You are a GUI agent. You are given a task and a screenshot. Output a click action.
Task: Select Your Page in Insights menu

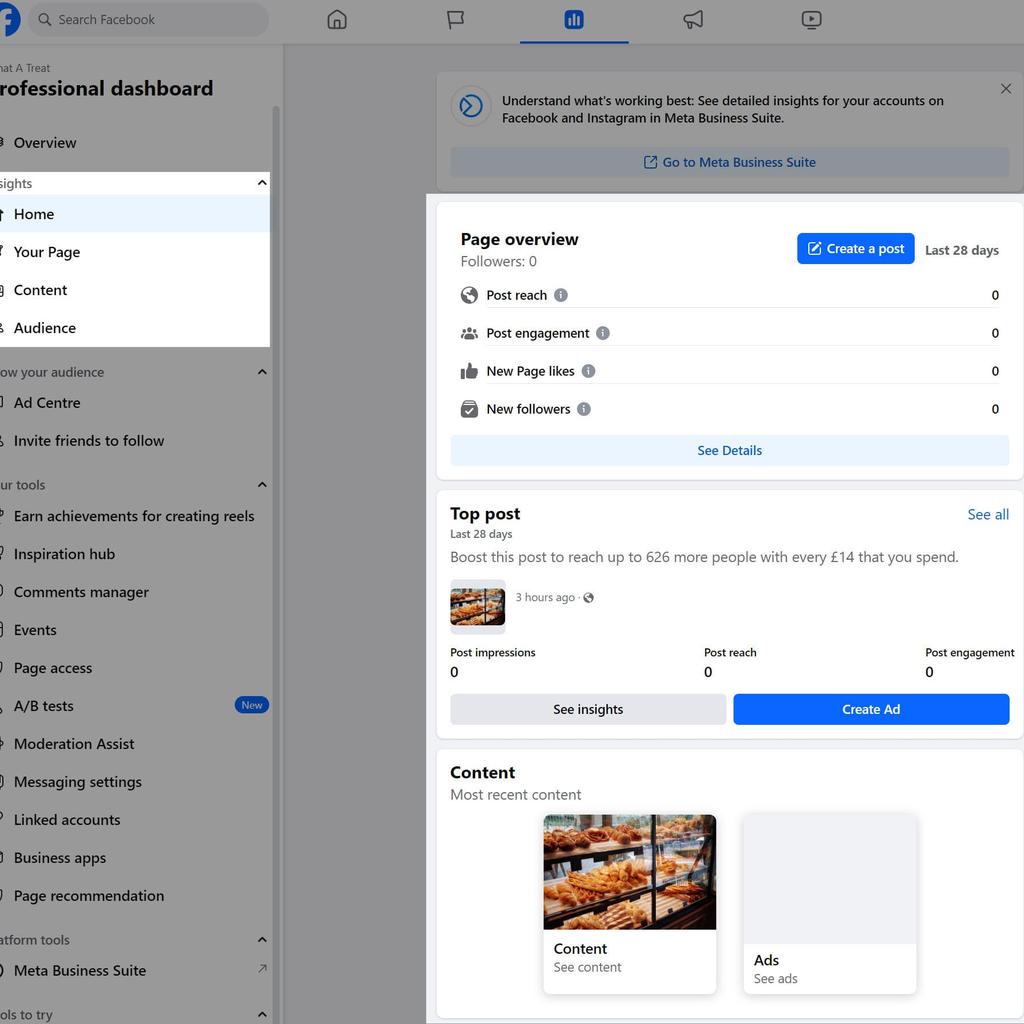point(47,252)
